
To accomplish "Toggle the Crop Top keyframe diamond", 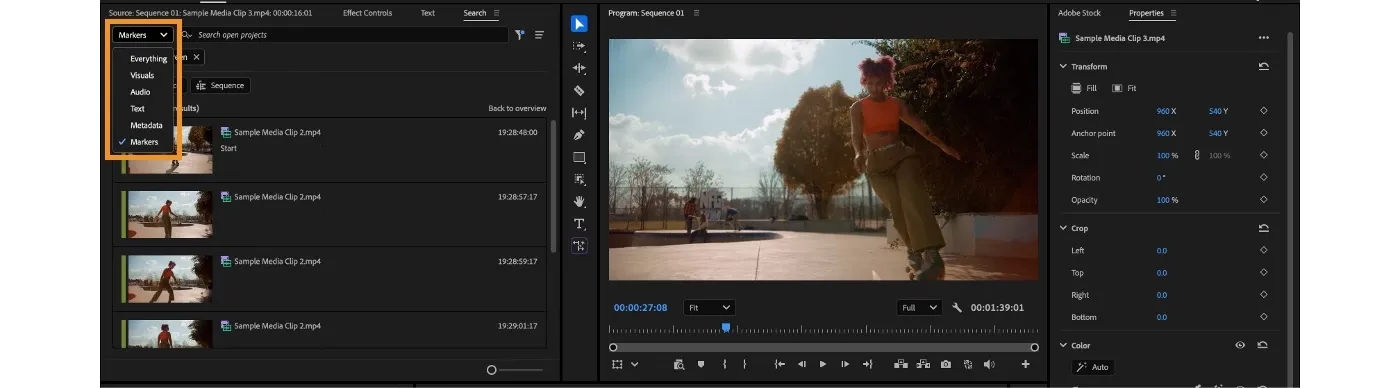I will click(1264, 272).
